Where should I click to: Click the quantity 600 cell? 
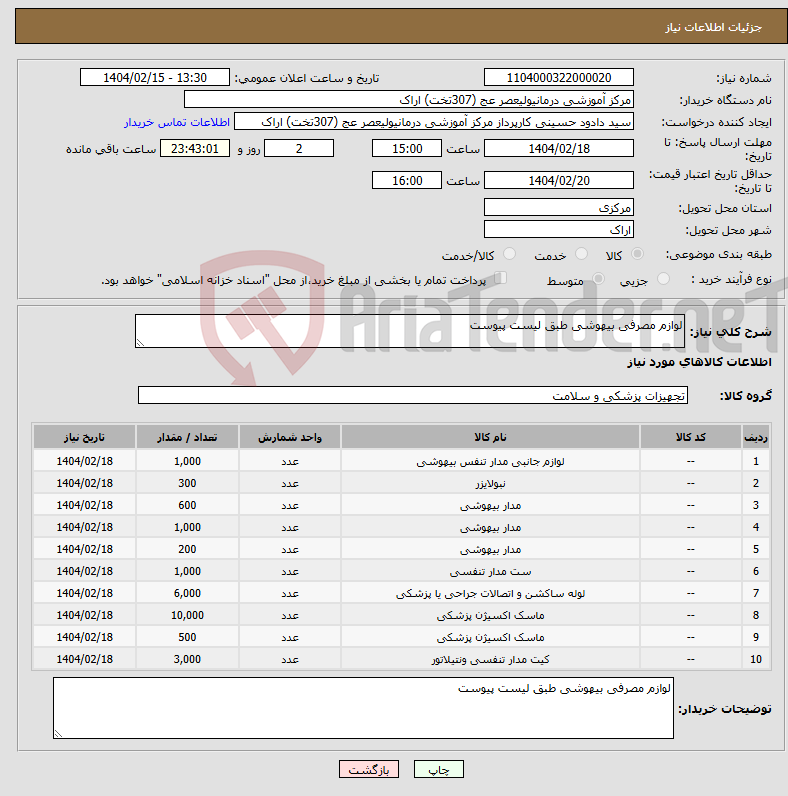[x=187, y=505]
